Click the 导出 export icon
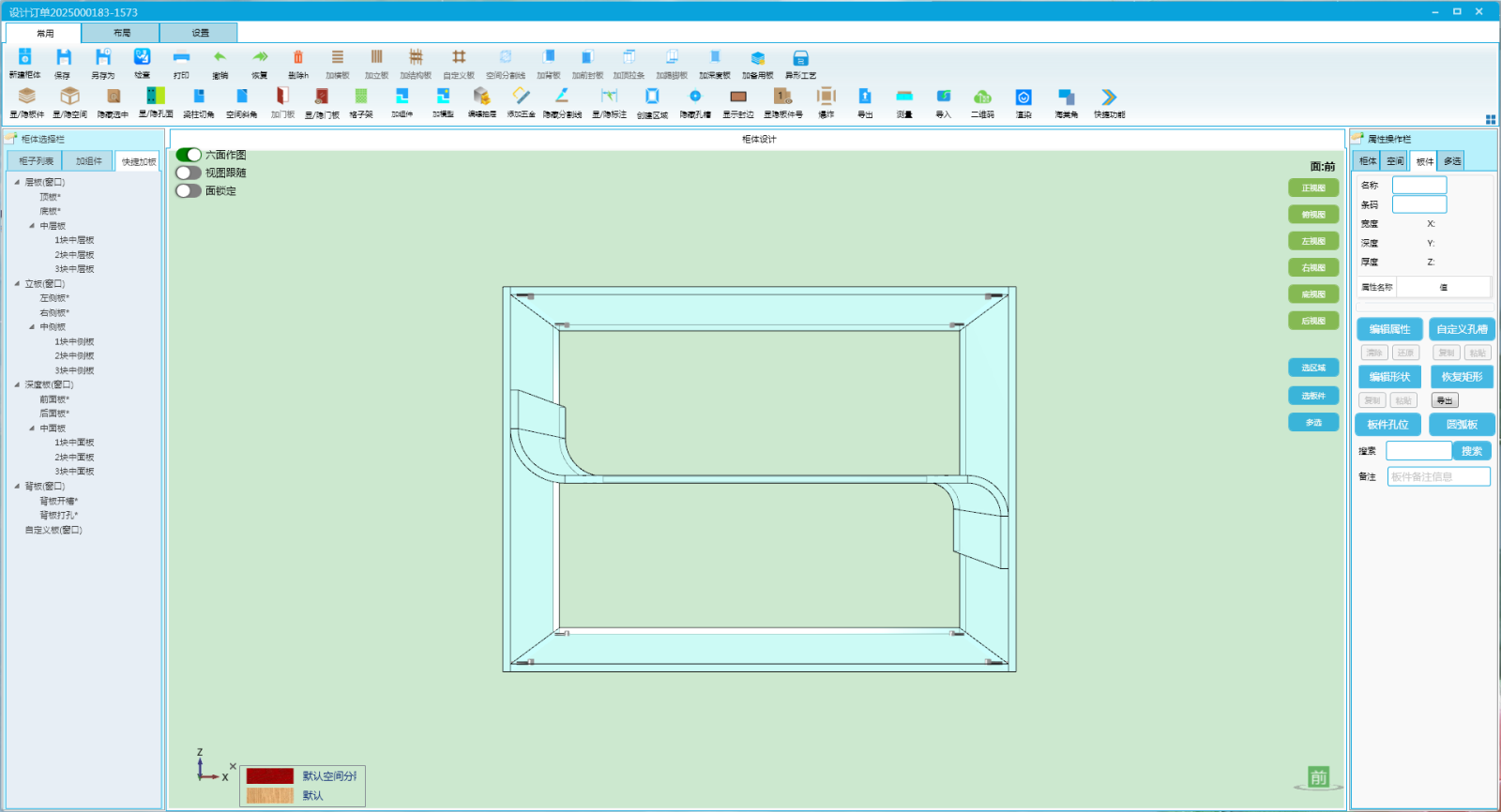The image size is (1501, 812). [x=865, y=97]
